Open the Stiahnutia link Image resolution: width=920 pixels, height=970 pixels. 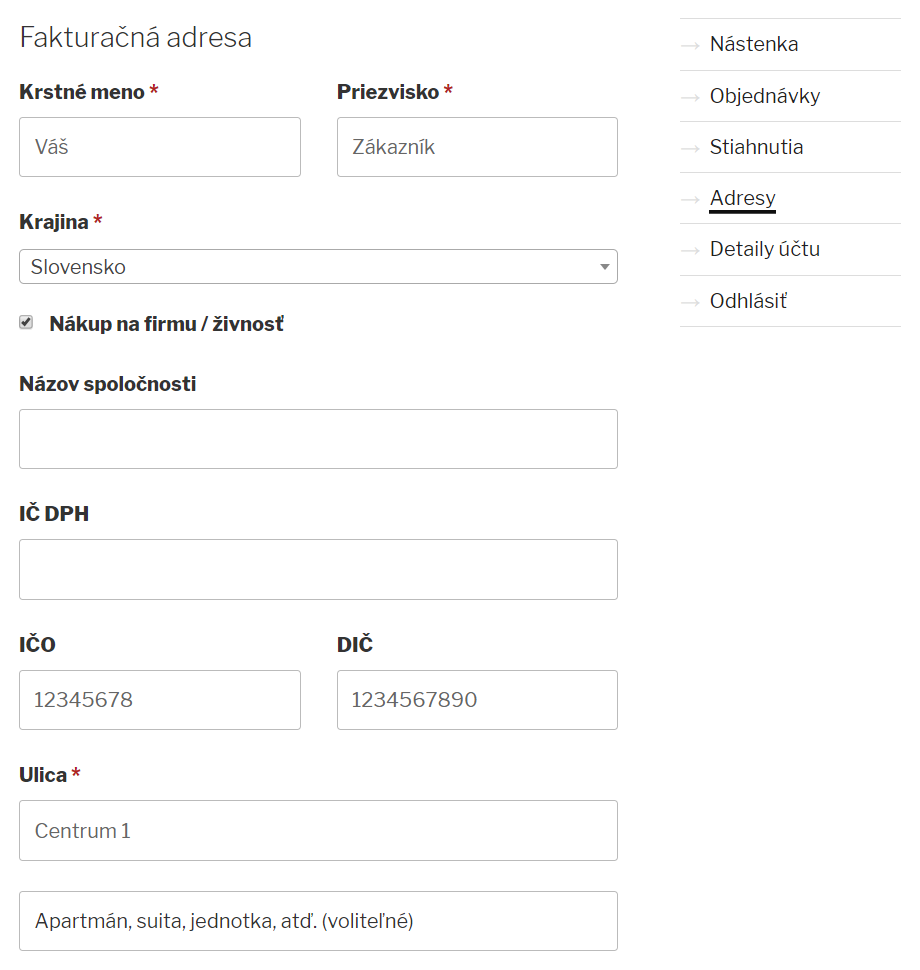click(x=756, y=148)
